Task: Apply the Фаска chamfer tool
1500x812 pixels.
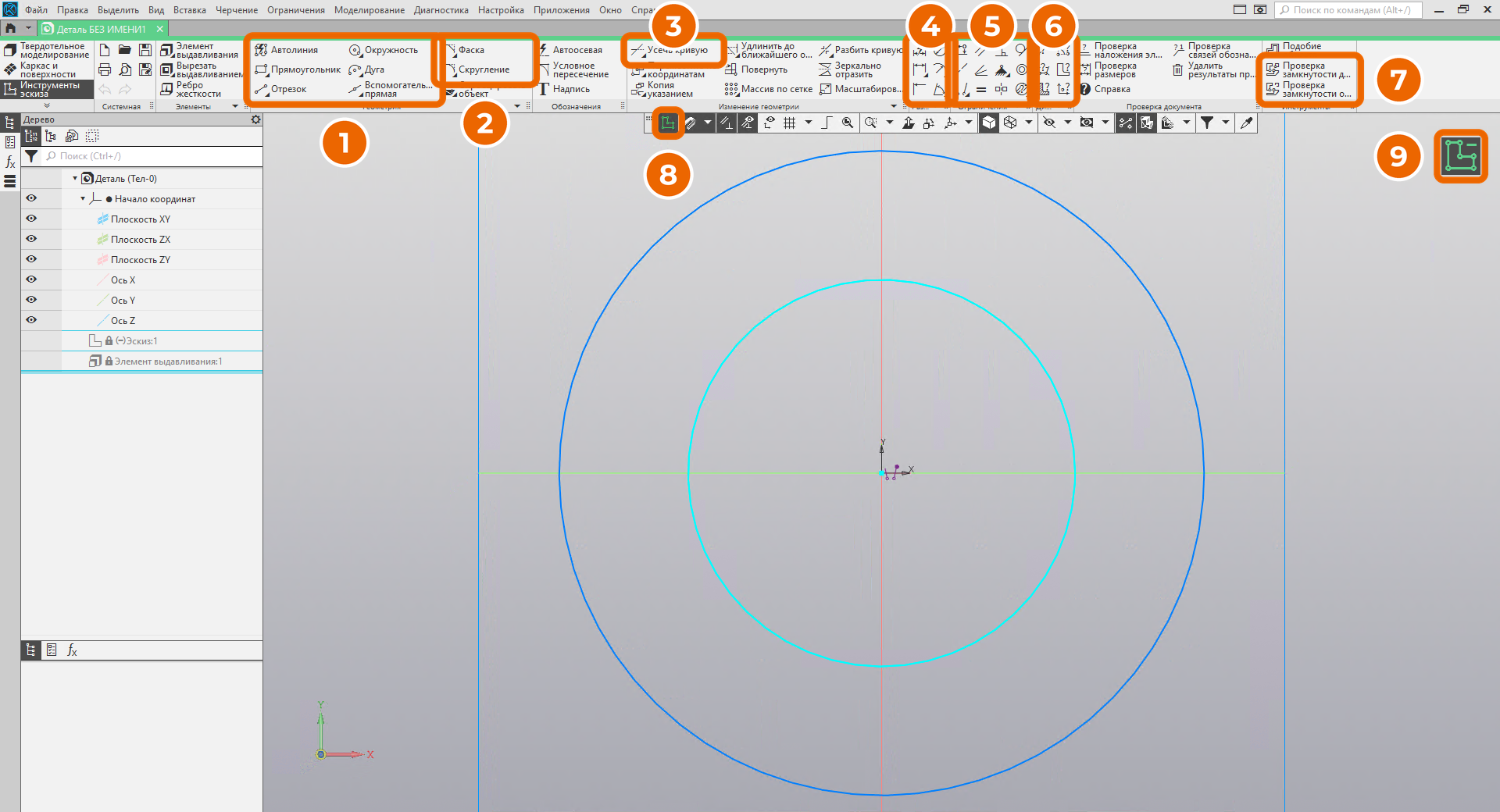Action: coord(466,50)
